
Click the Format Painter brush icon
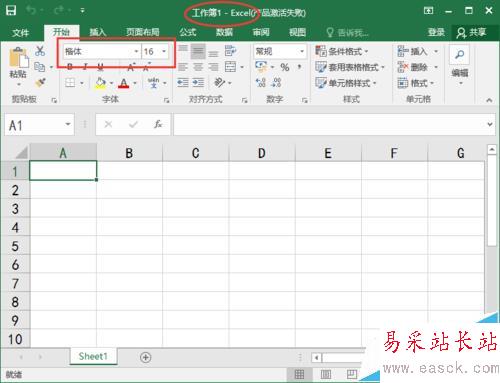pyautogui.click(x=40, y=82)
